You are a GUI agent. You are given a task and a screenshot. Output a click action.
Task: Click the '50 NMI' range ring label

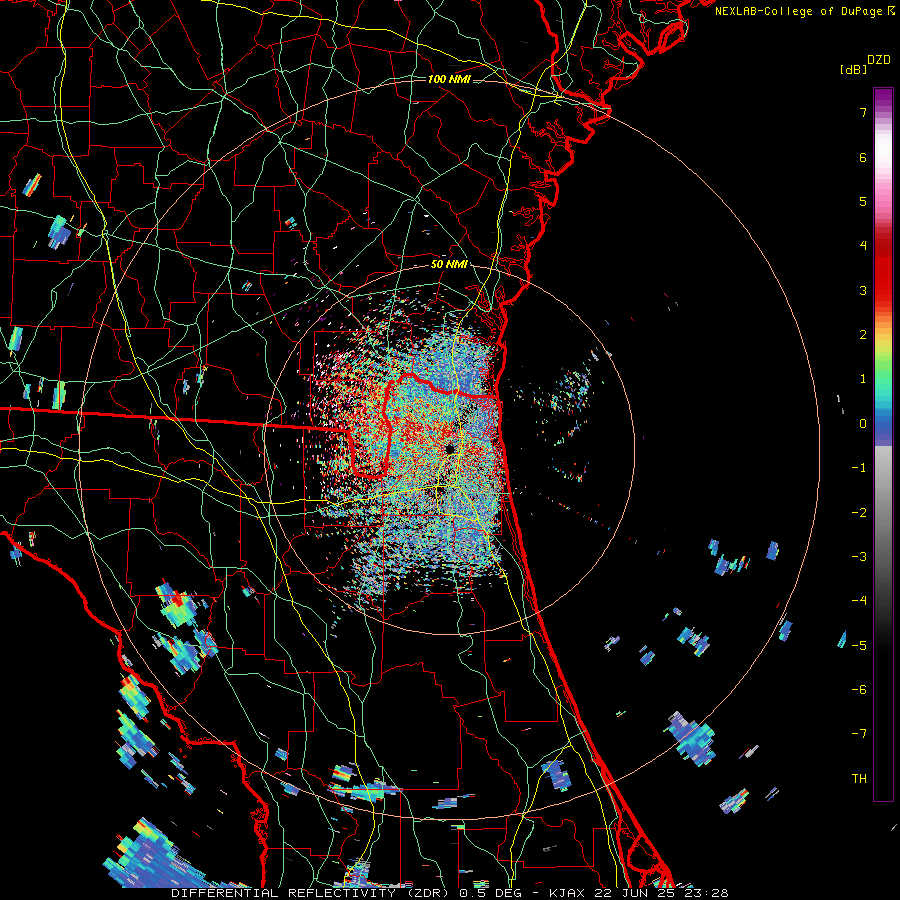click(449, 264)
